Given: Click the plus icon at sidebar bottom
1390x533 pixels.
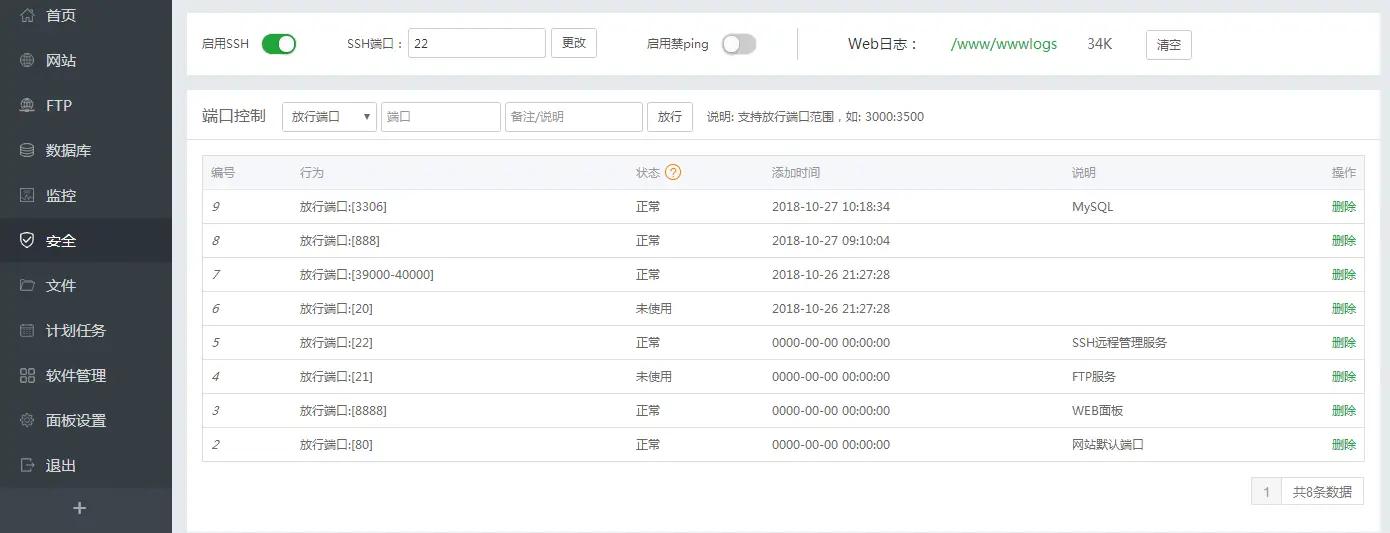Looking at the screenshot, I should (80, 508).
